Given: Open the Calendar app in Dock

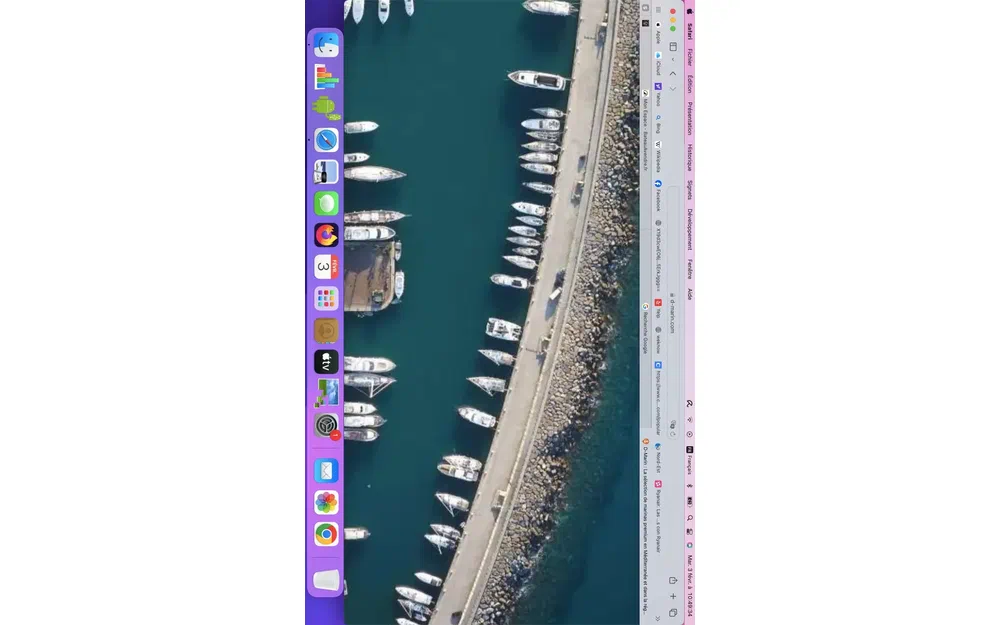Looking at the screenshot, I should pos(326,267).
